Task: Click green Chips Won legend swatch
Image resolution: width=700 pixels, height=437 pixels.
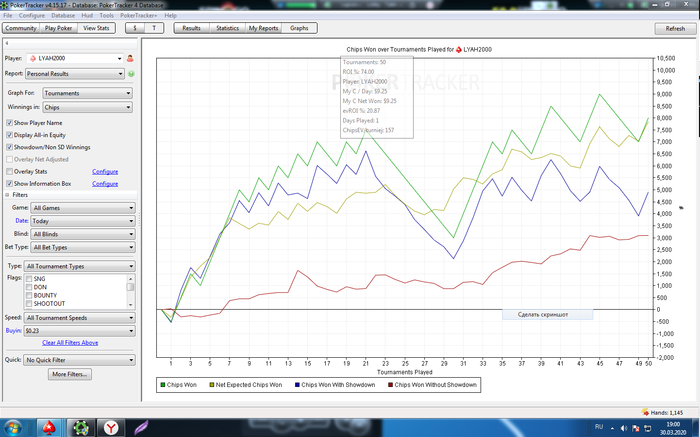Action: 162,385
